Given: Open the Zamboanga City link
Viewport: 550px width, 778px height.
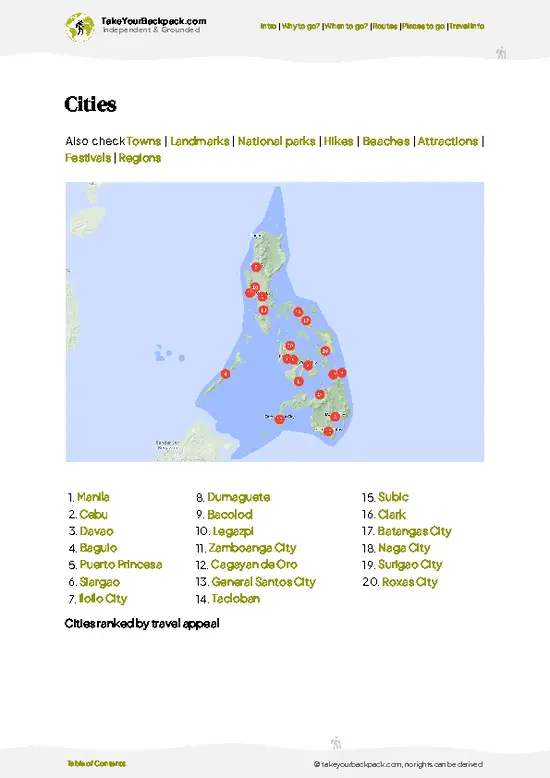Looking at the screenshot, I should (x=253, y=548).
